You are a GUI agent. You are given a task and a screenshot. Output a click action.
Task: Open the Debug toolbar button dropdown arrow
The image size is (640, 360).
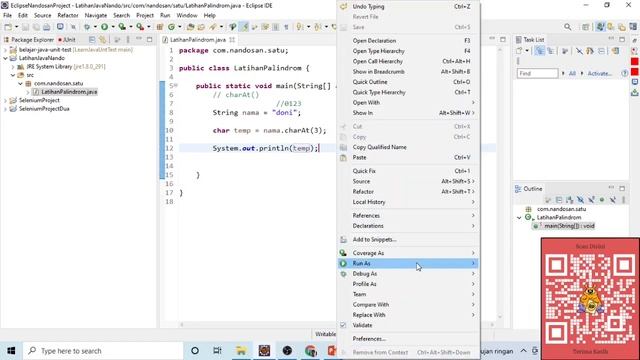pyautogui.click(x=95, y=27)
